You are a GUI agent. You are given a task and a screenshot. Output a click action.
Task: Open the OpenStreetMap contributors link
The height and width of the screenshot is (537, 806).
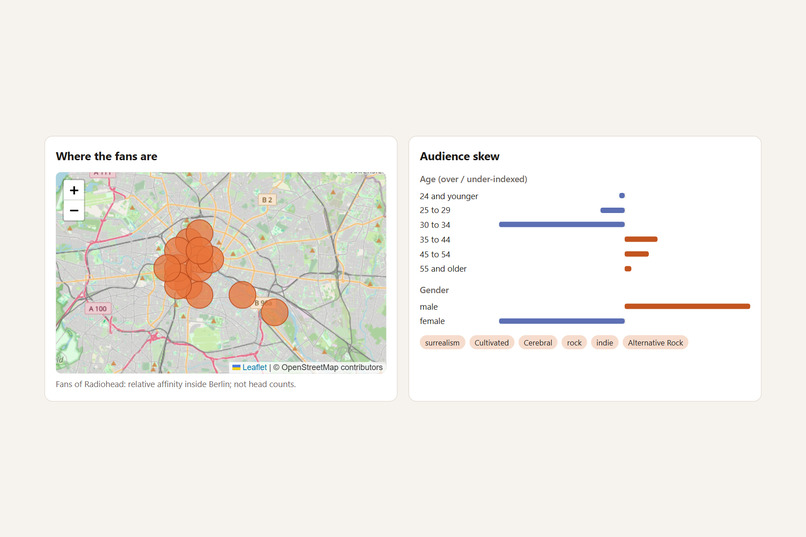click(332, 367)
